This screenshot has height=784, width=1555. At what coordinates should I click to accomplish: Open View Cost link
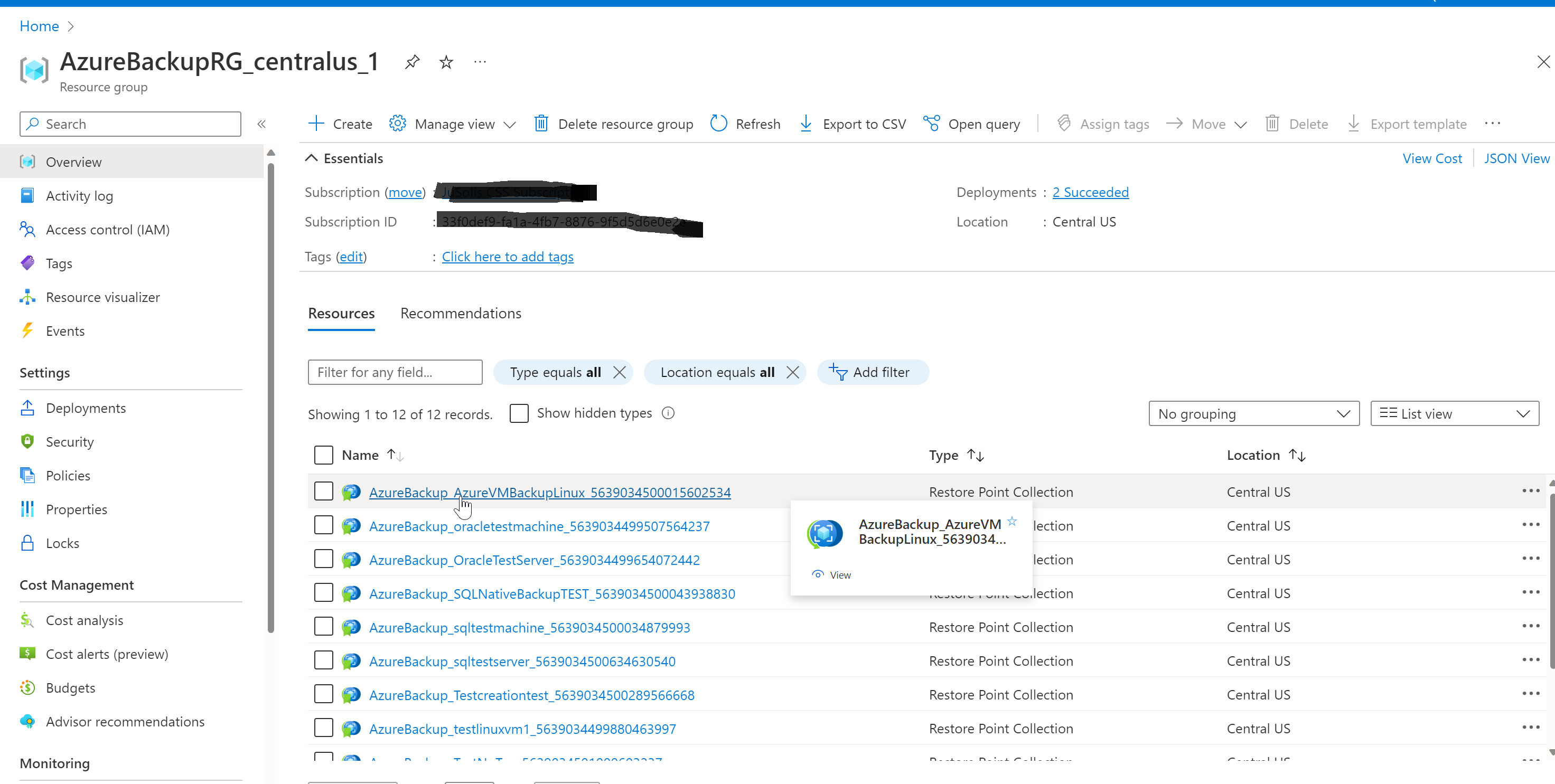point(1432,158)
